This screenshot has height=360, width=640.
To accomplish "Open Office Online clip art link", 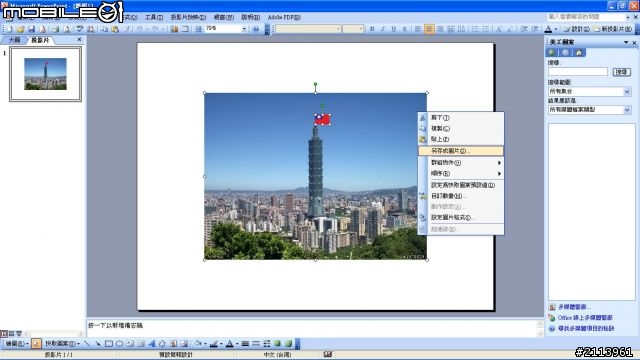I will pyautogui.click(x=585, y=318).
